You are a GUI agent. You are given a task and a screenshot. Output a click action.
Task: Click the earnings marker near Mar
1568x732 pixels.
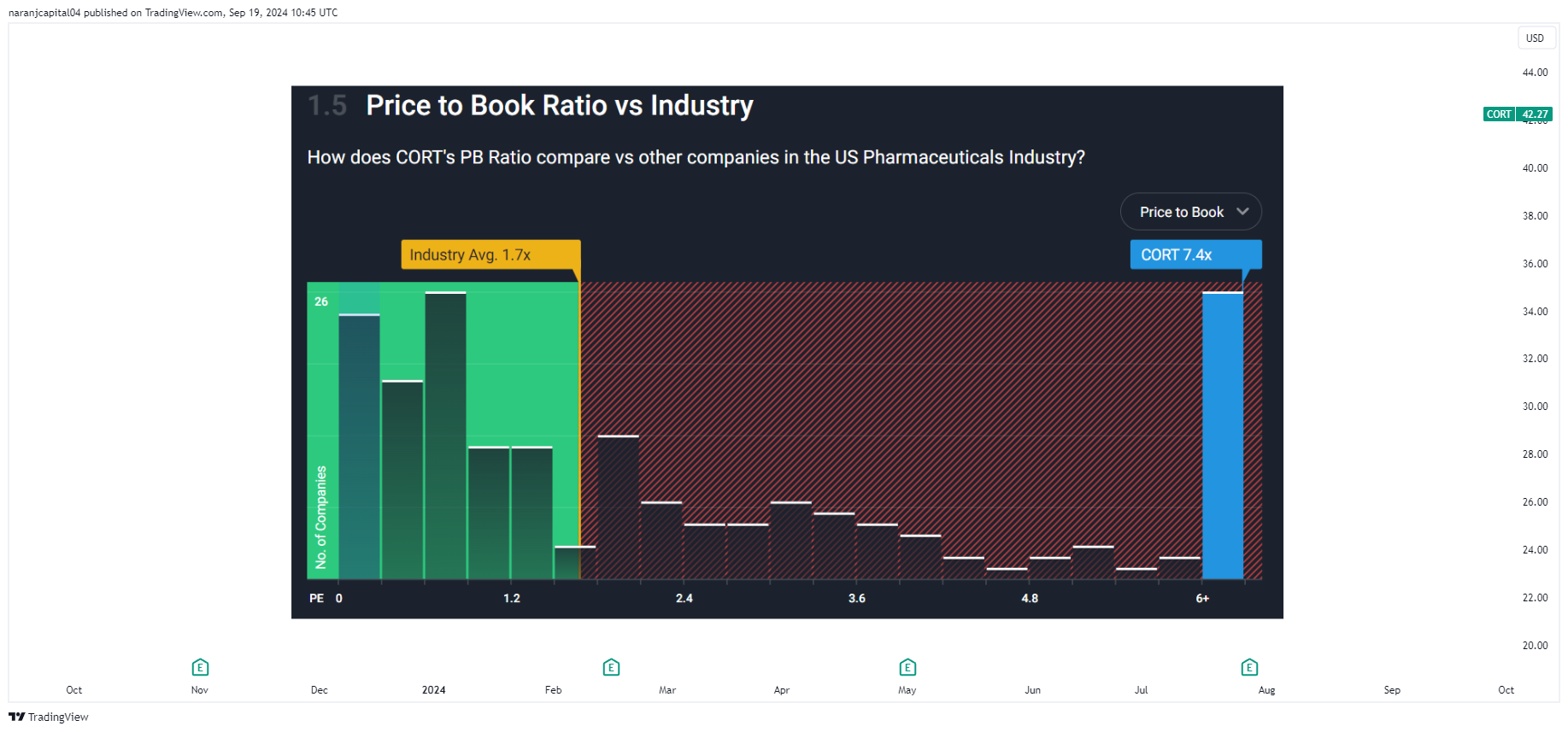611,667
